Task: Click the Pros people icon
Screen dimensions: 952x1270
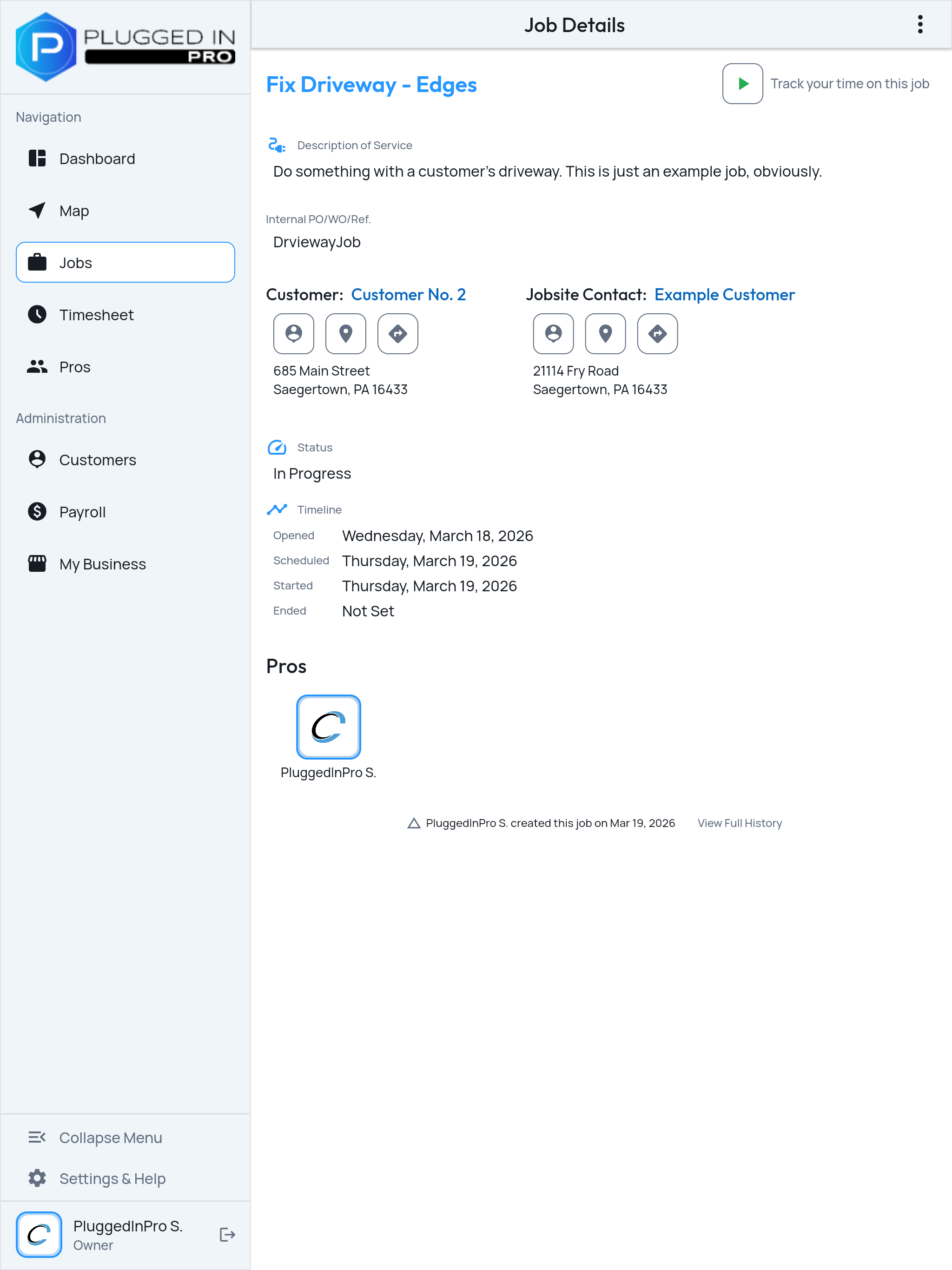Action: click(37, 366)
